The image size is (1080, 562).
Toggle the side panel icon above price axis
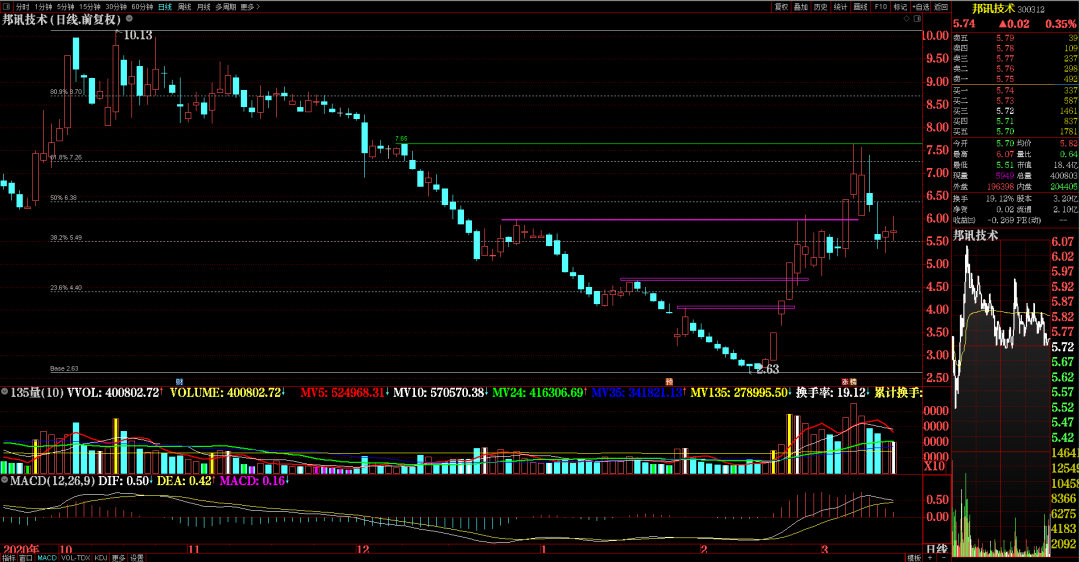917,19
